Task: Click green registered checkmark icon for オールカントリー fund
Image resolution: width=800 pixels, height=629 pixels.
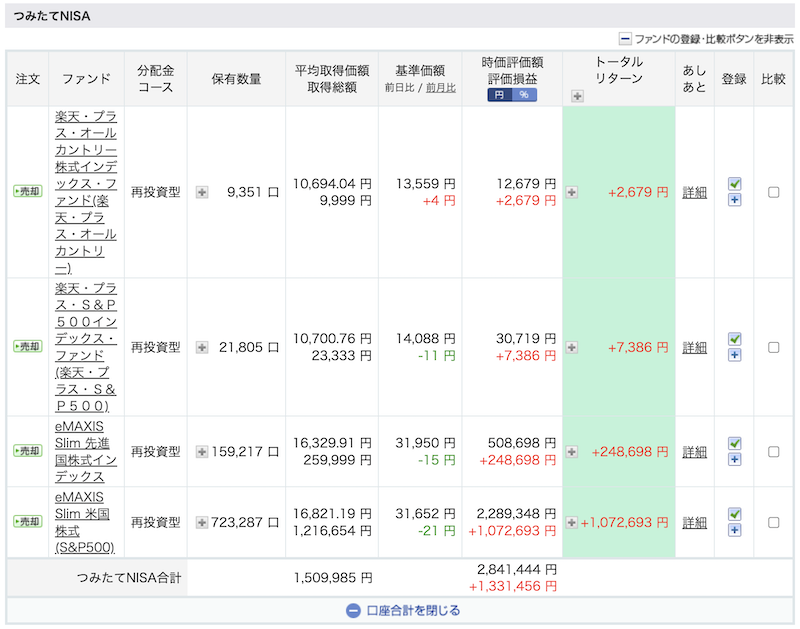Action: (x=735, y=184)
